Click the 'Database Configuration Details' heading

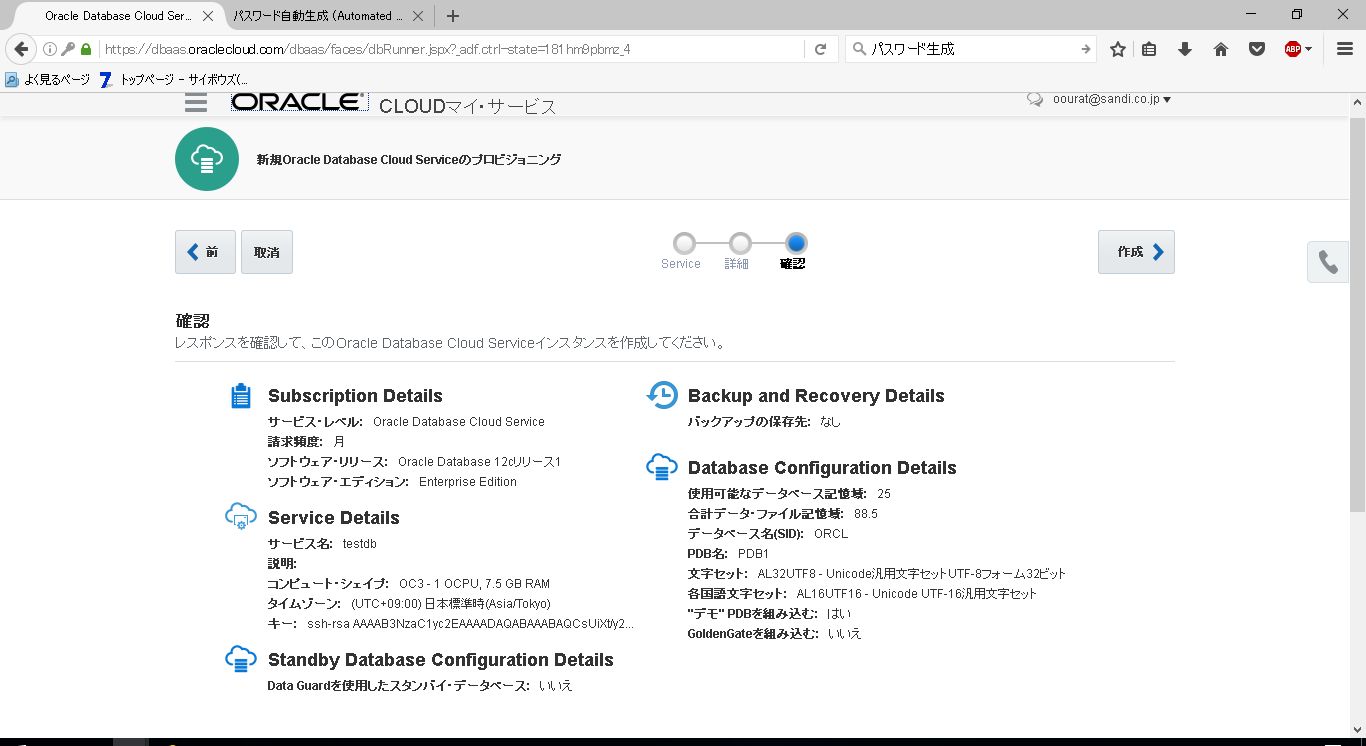click(x=822, y=468)
